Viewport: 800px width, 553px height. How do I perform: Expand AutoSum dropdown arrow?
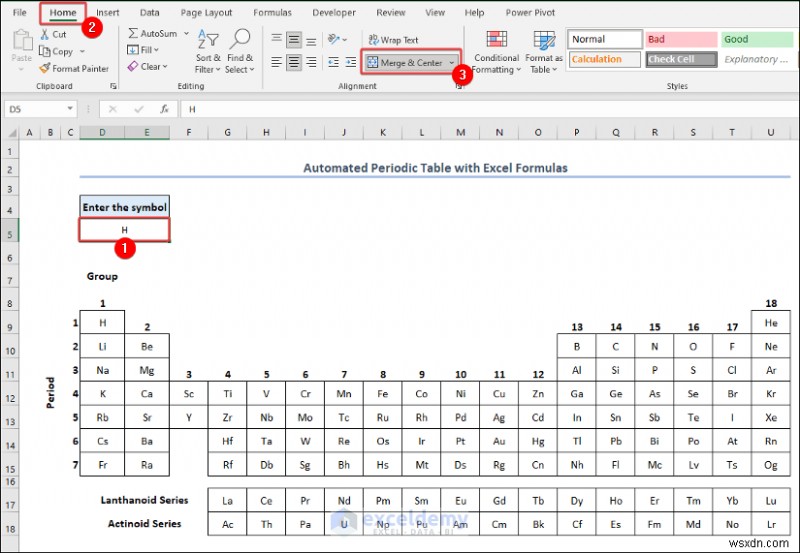pyautogui.click(x=186, y=33)
